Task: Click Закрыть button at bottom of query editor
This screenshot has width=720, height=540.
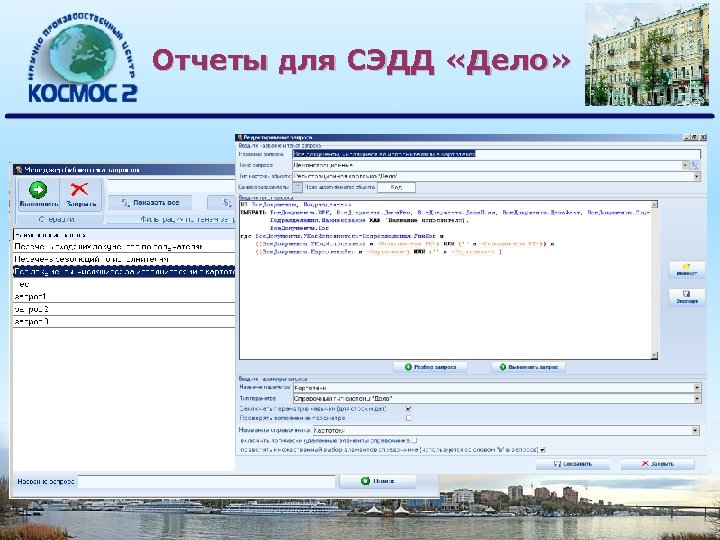Action: (x=658, y=464)
